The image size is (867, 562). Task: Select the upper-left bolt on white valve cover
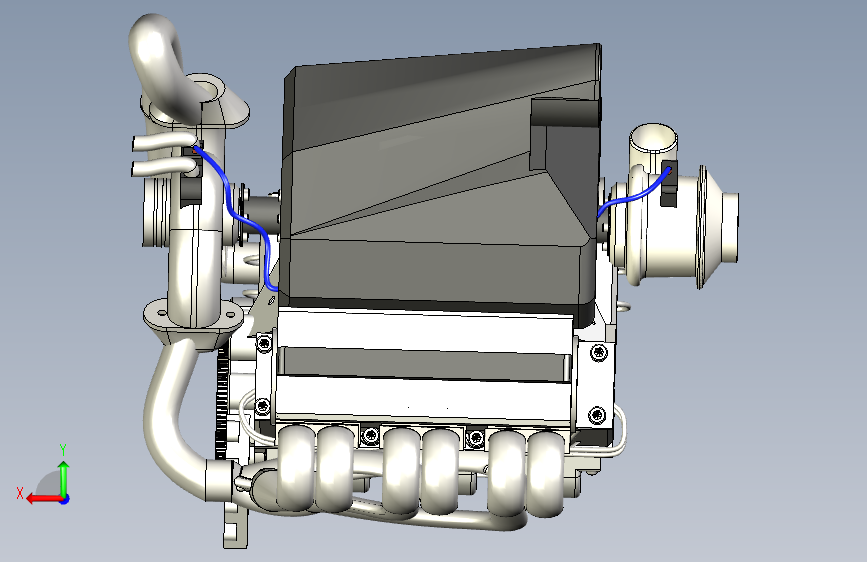point(264,344)
